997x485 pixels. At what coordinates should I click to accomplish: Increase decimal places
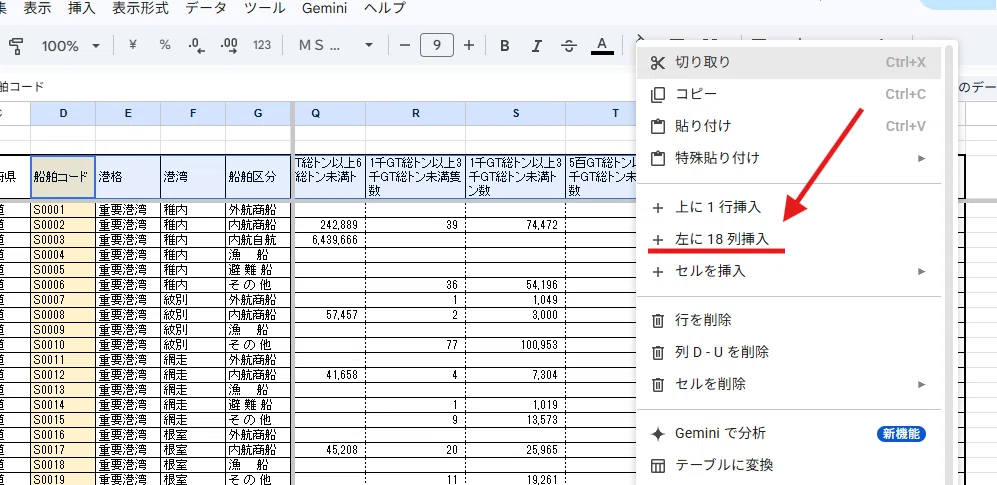click(x=229, y=45)
